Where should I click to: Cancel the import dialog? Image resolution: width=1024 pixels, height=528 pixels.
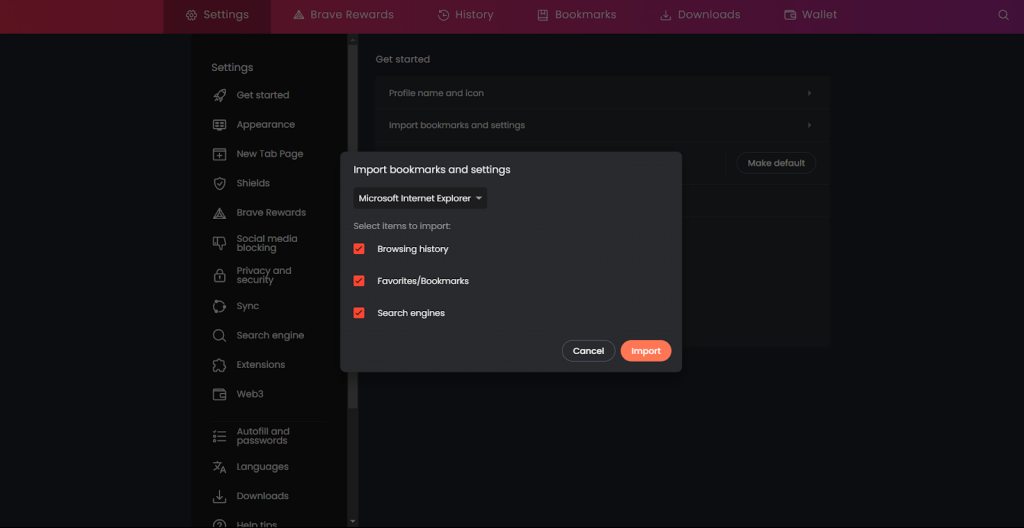[588, 351]
